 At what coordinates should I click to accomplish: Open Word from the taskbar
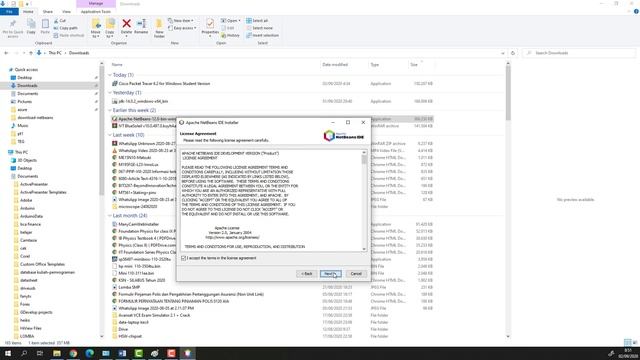pyautogui.click(x=122, y=353)
